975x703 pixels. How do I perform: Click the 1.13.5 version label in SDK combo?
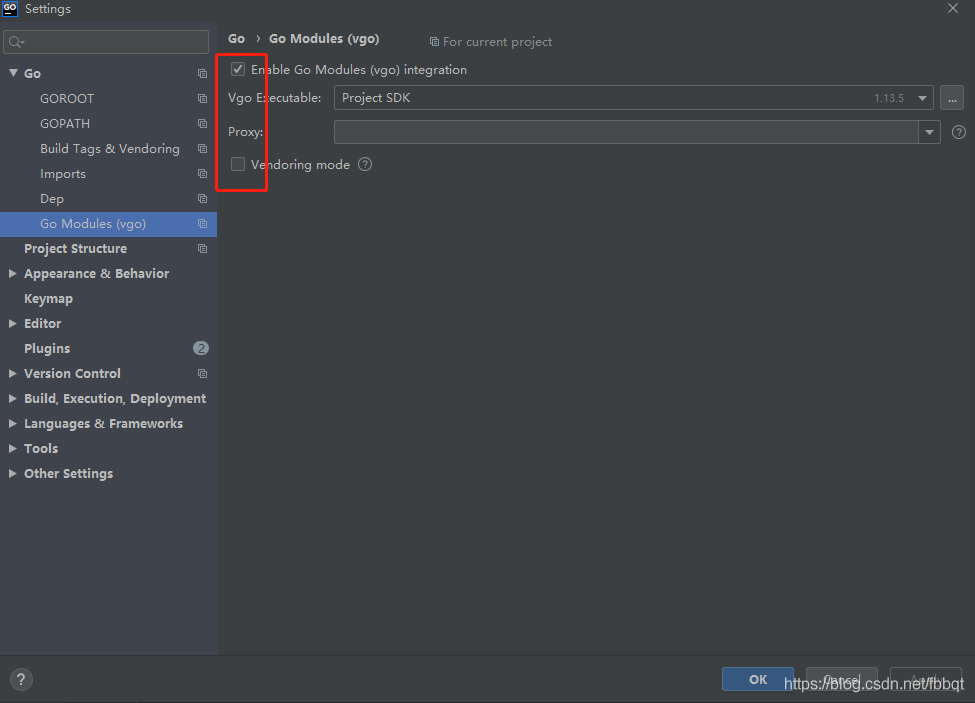(x=889, y=98)
